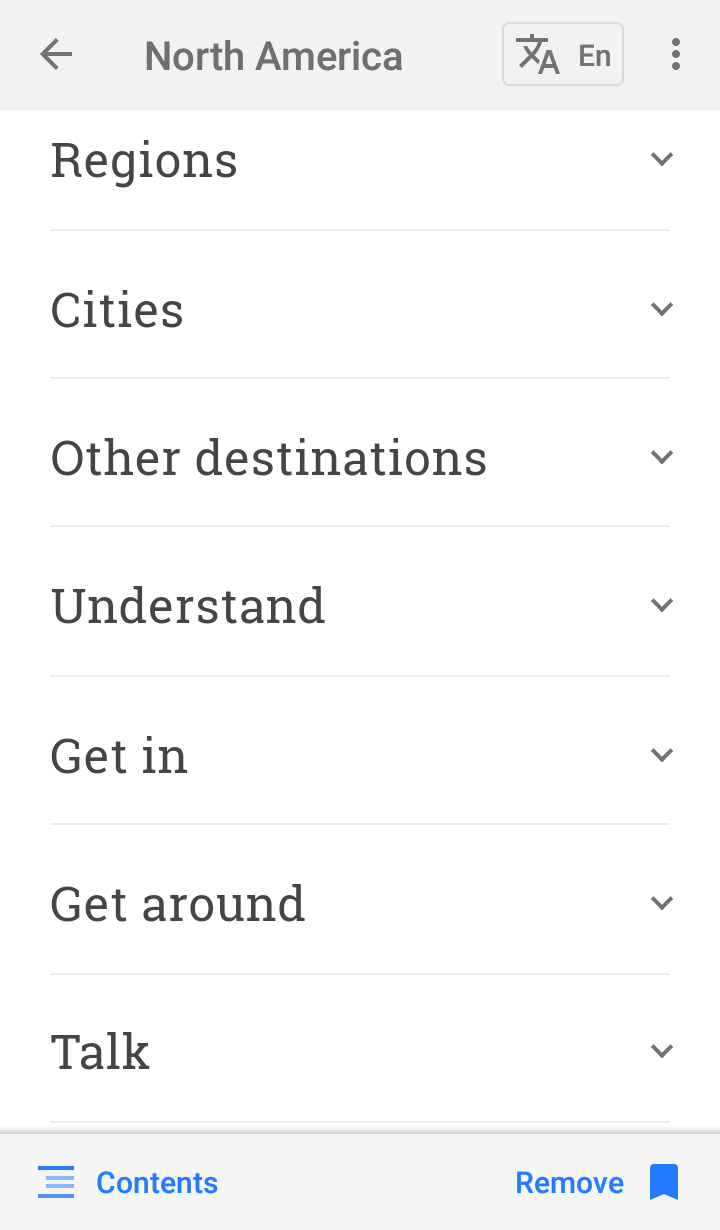
Task: Click the Contents button label
Action: tap(157, 1182)
